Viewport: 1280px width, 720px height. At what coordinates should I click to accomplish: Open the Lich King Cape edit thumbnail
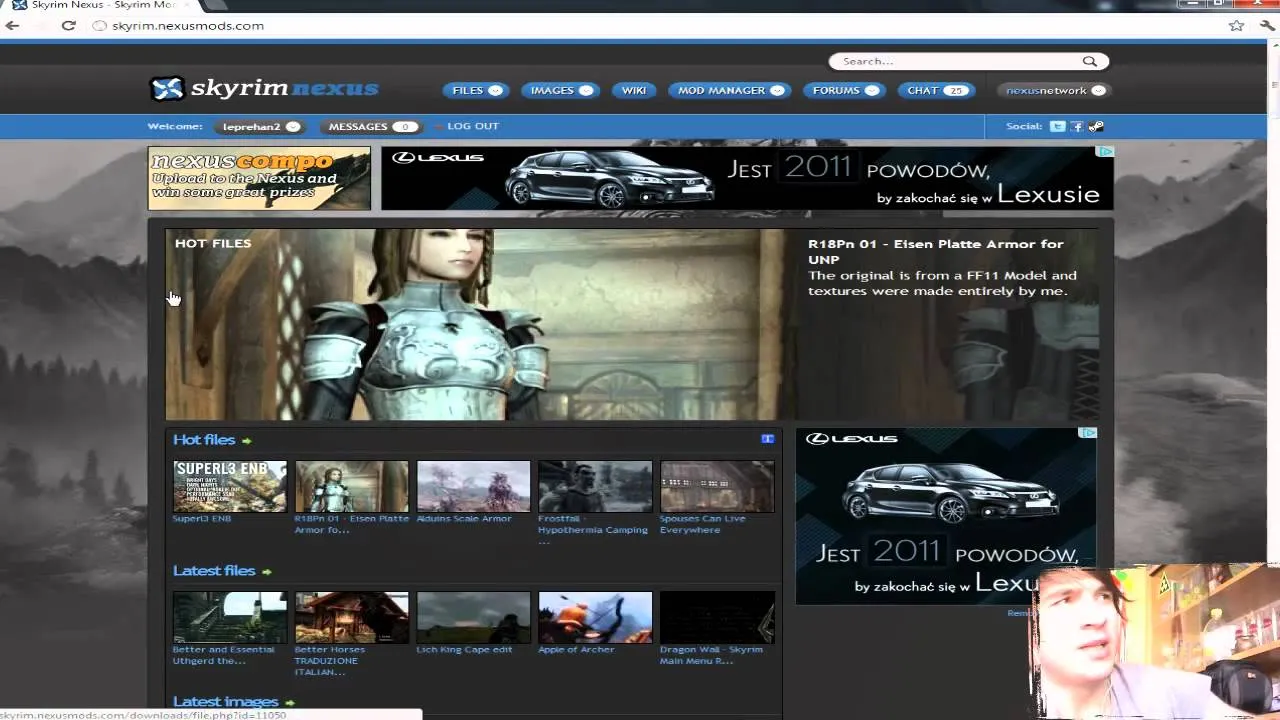pos(474,617)
